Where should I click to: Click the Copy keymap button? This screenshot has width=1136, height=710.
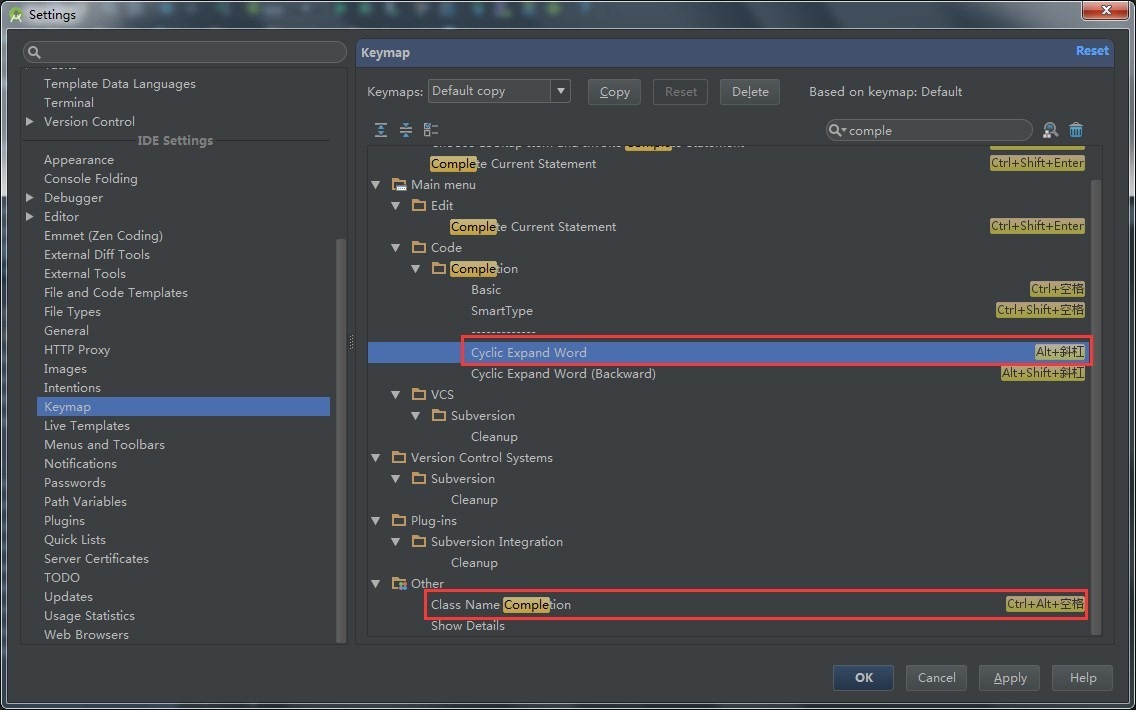pos(614,92)
